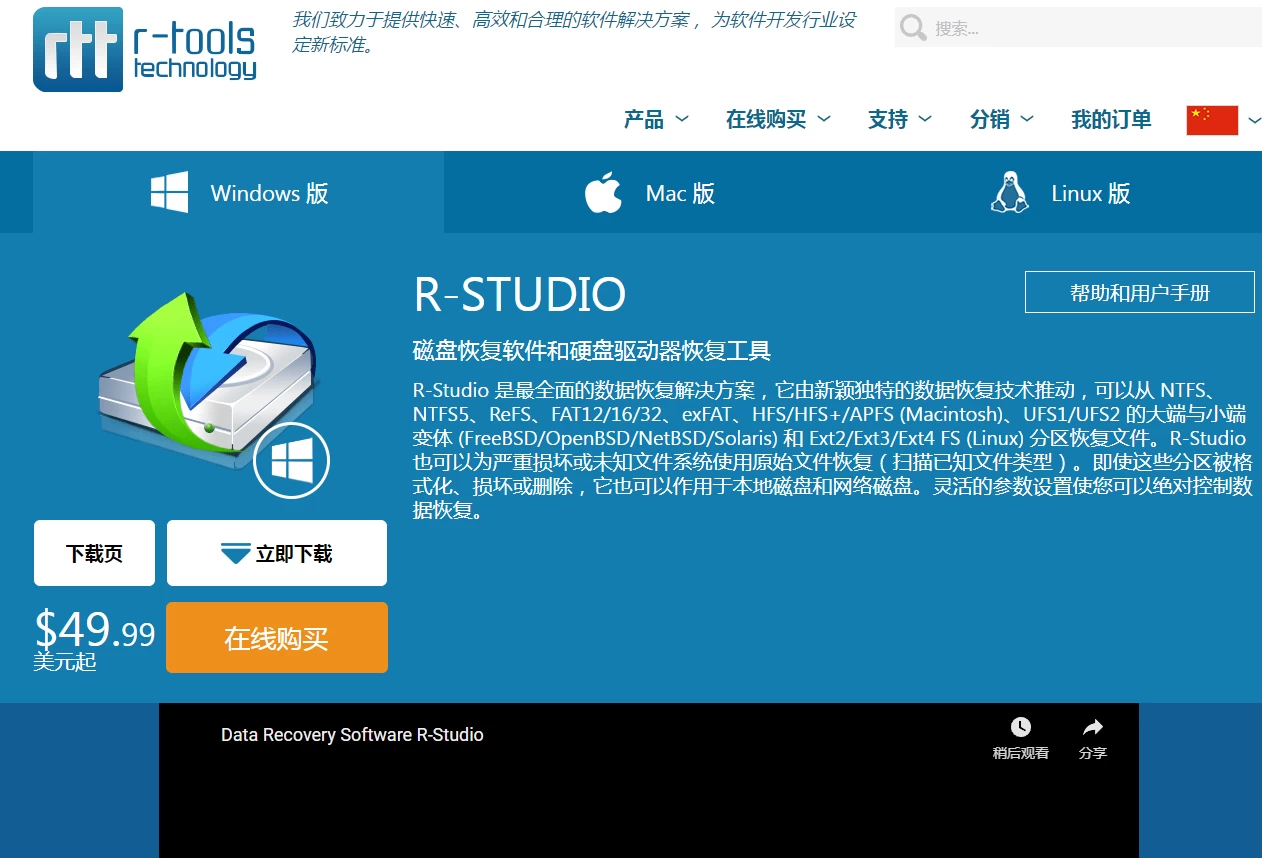Click the blue download arrow icon in 立即下载
1262x858 pixels.
point(235,553)
